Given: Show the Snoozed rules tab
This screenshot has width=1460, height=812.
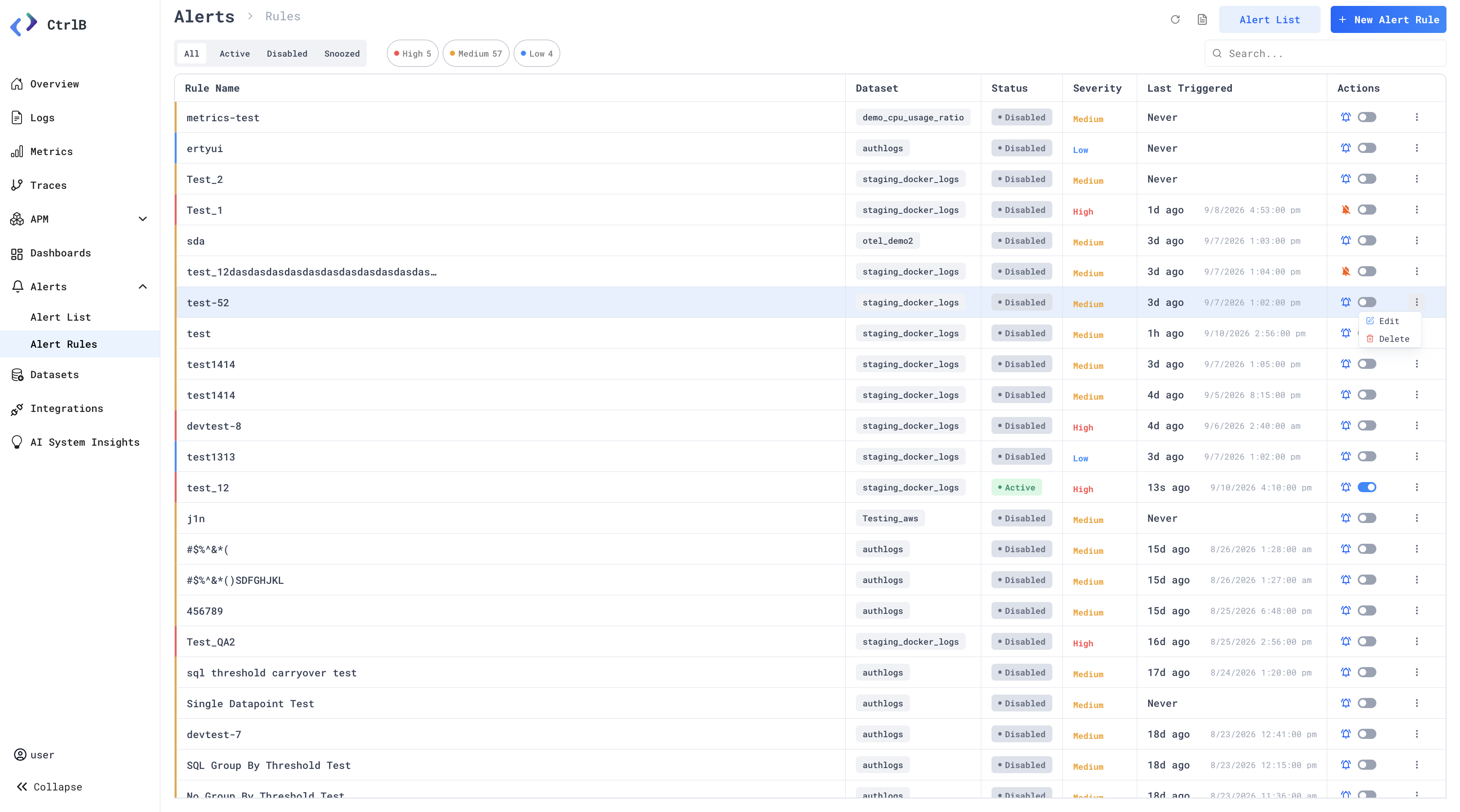Looking at the screenshot, I should point(342,53).
